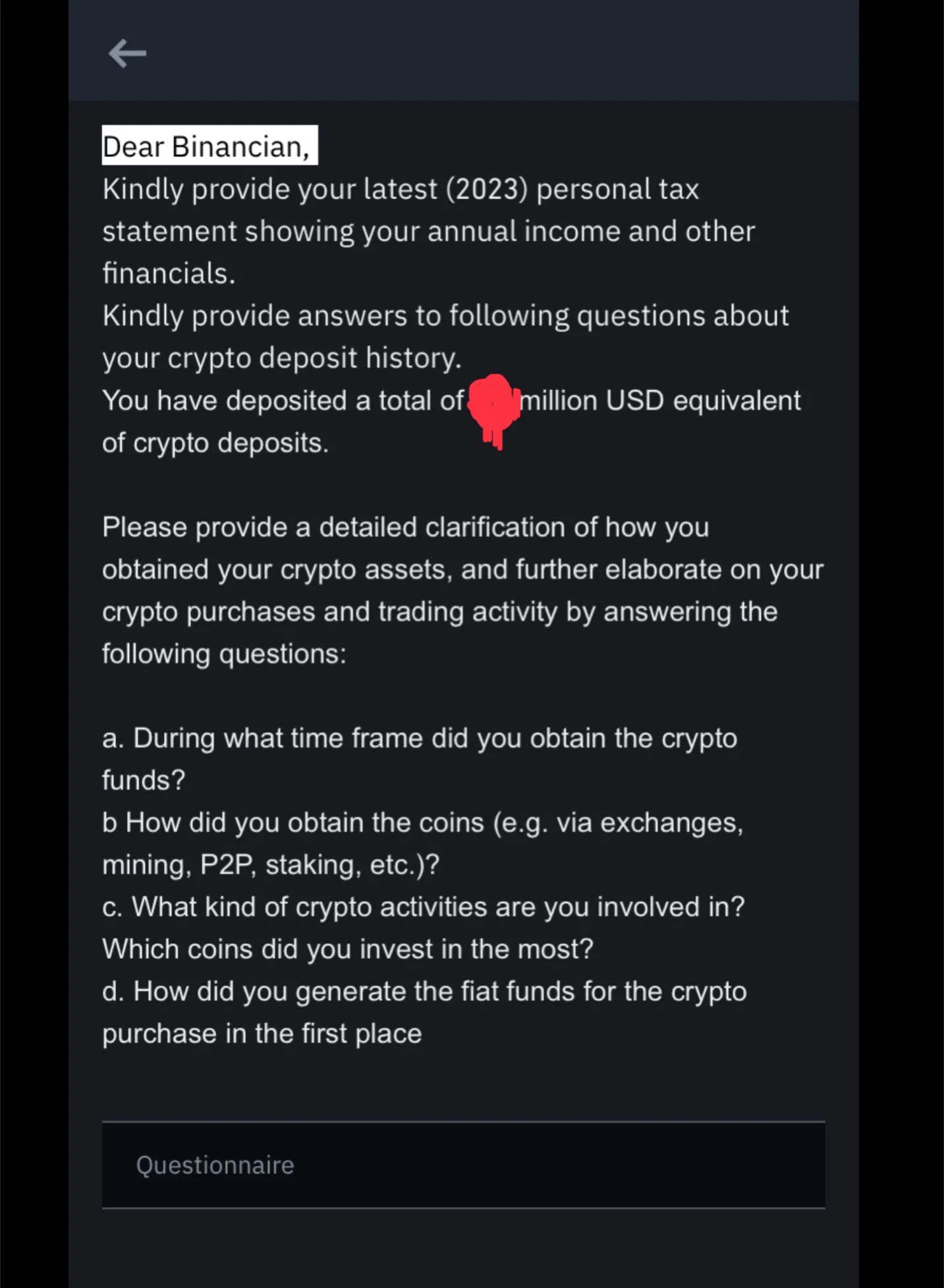Click 'your crypto deposit history.' line
This screenshot has height=1288, width=944.
coord(281,358)
